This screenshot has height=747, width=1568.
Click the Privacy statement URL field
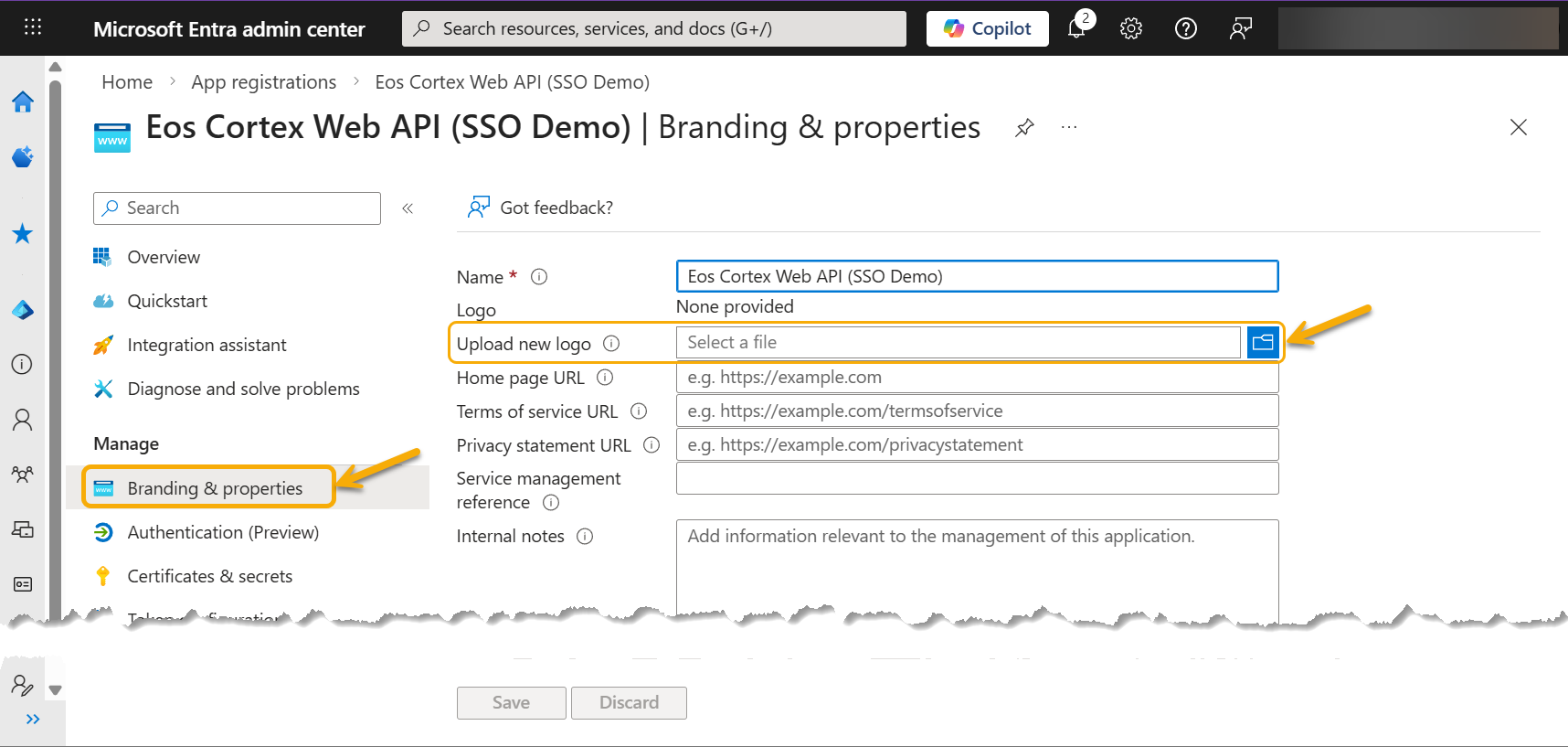pos(977,444)
